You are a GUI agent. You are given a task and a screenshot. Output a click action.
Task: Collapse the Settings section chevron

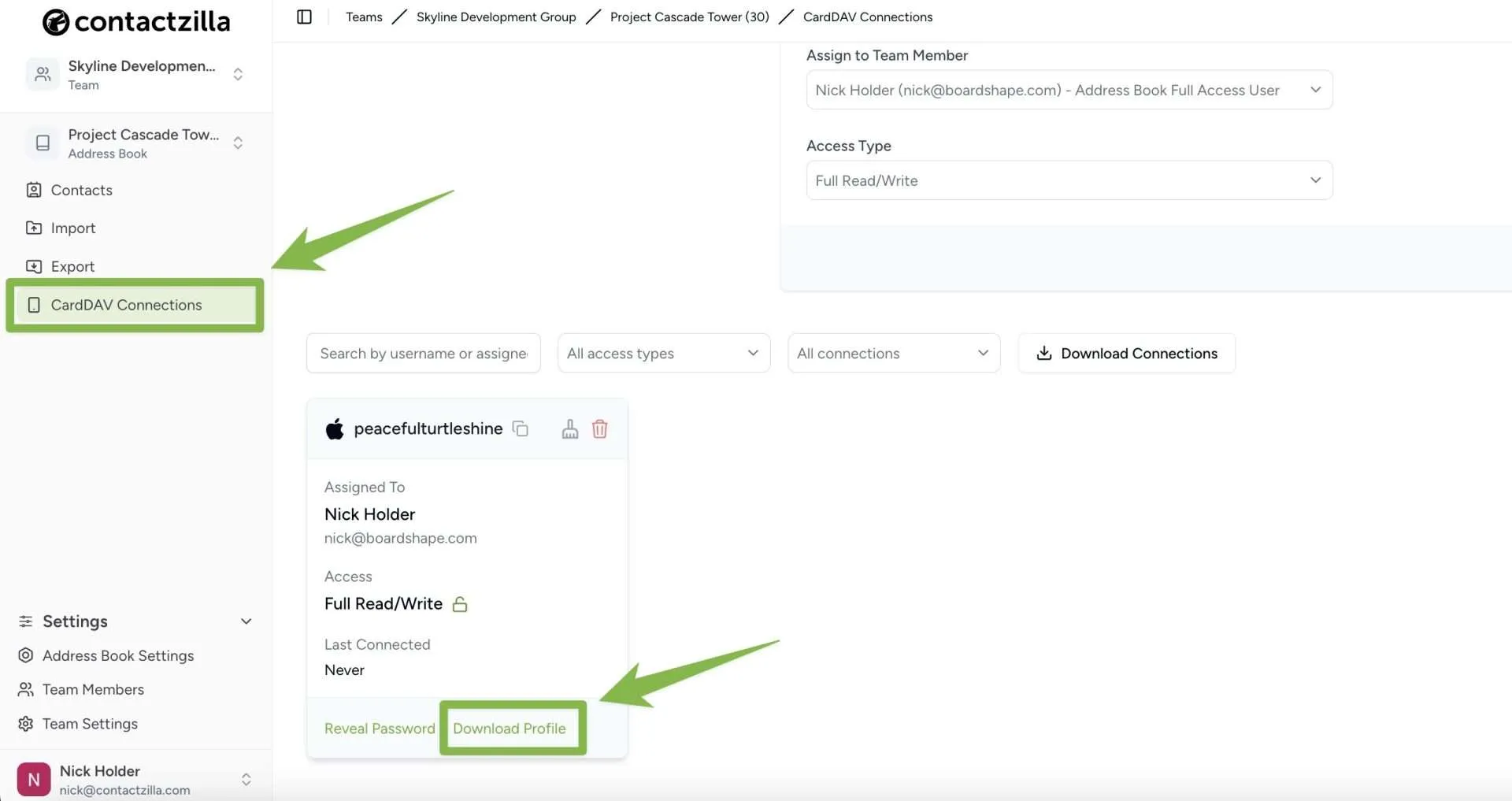pos(246,621)
